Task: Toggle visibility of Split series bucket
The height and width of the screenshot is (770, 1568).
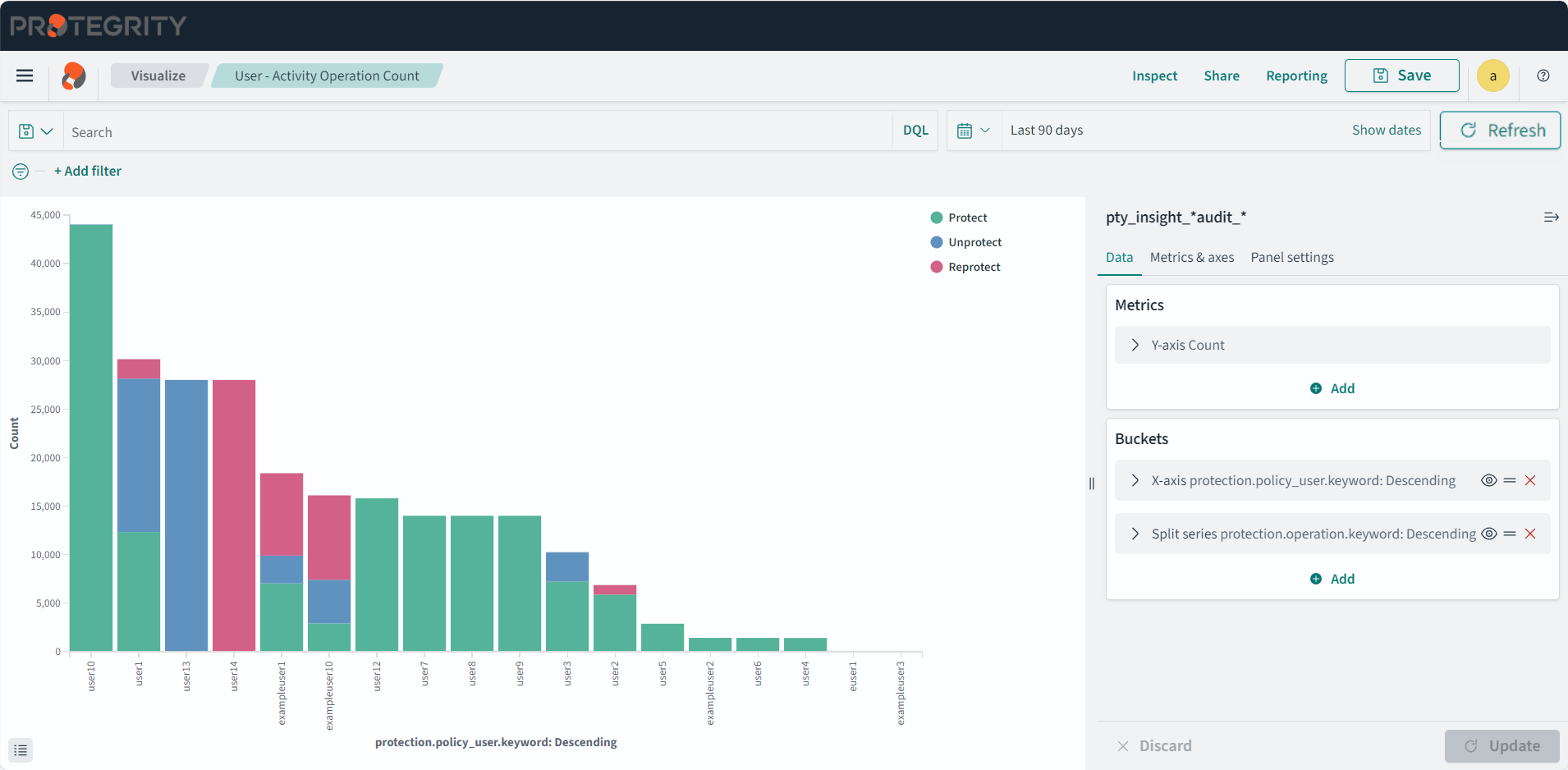Action: [1488, 534]
